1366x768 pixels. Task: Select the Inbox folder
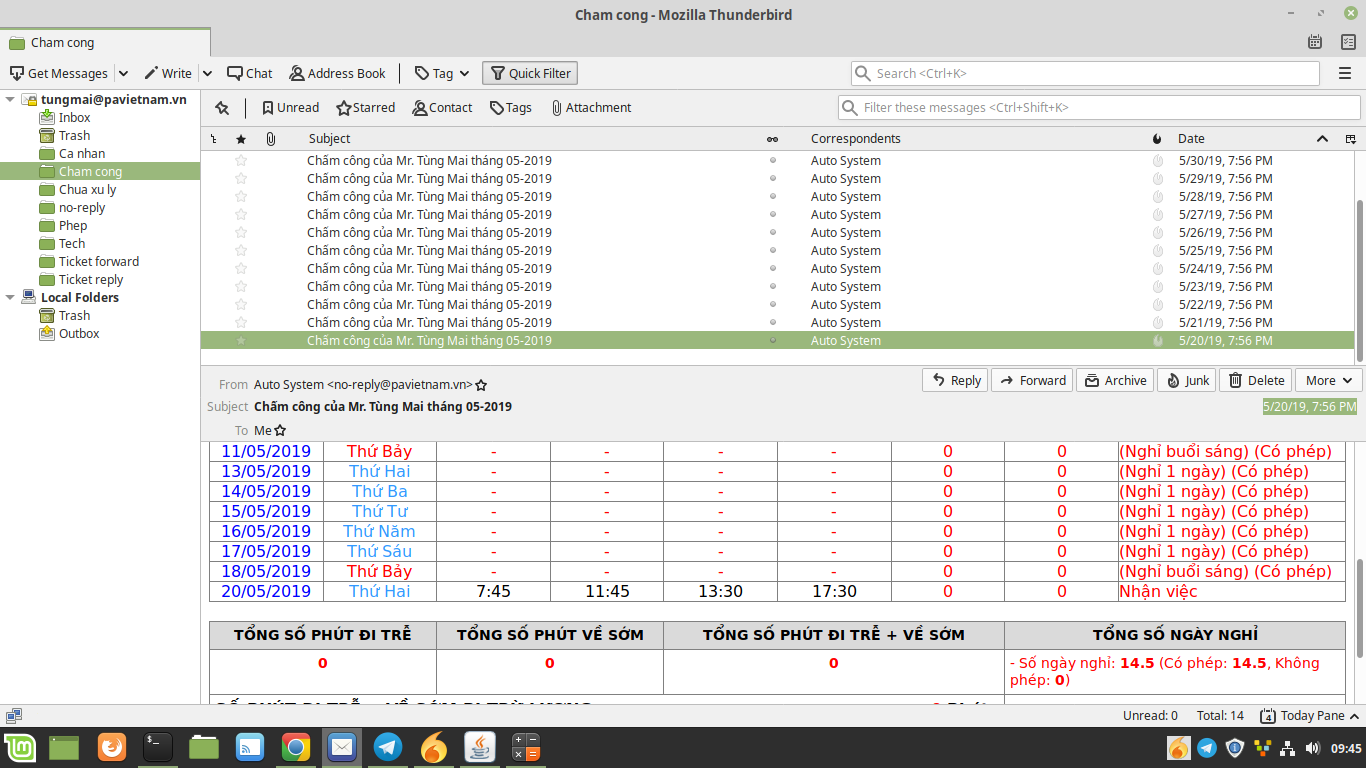[74, 118]
